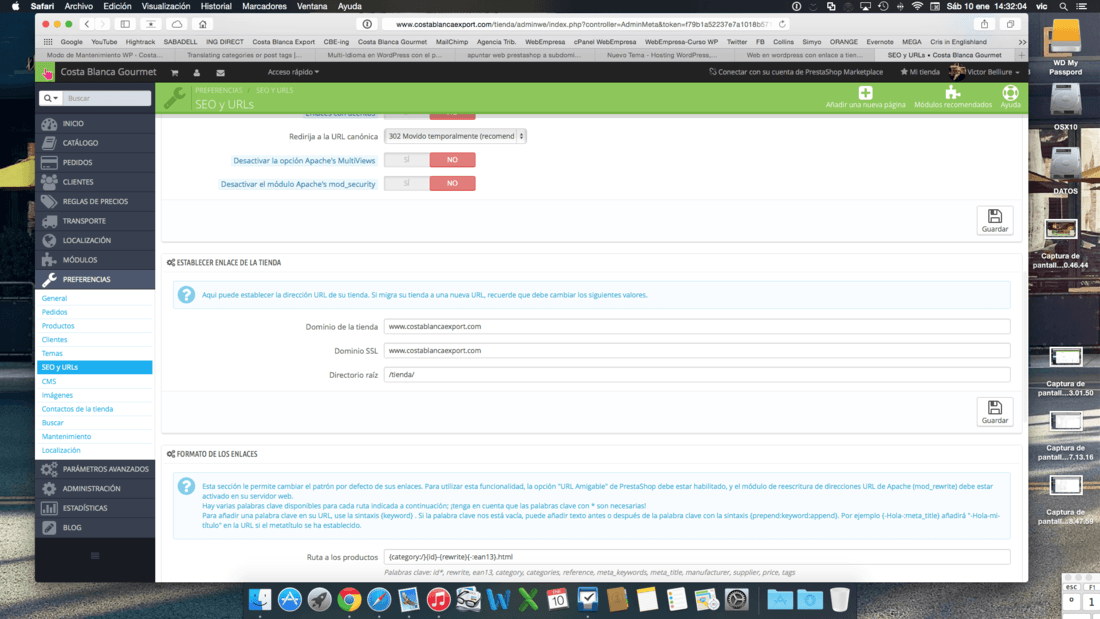
Task: Set Apache MultiViews option to SÍ
Action: [407, 160]
